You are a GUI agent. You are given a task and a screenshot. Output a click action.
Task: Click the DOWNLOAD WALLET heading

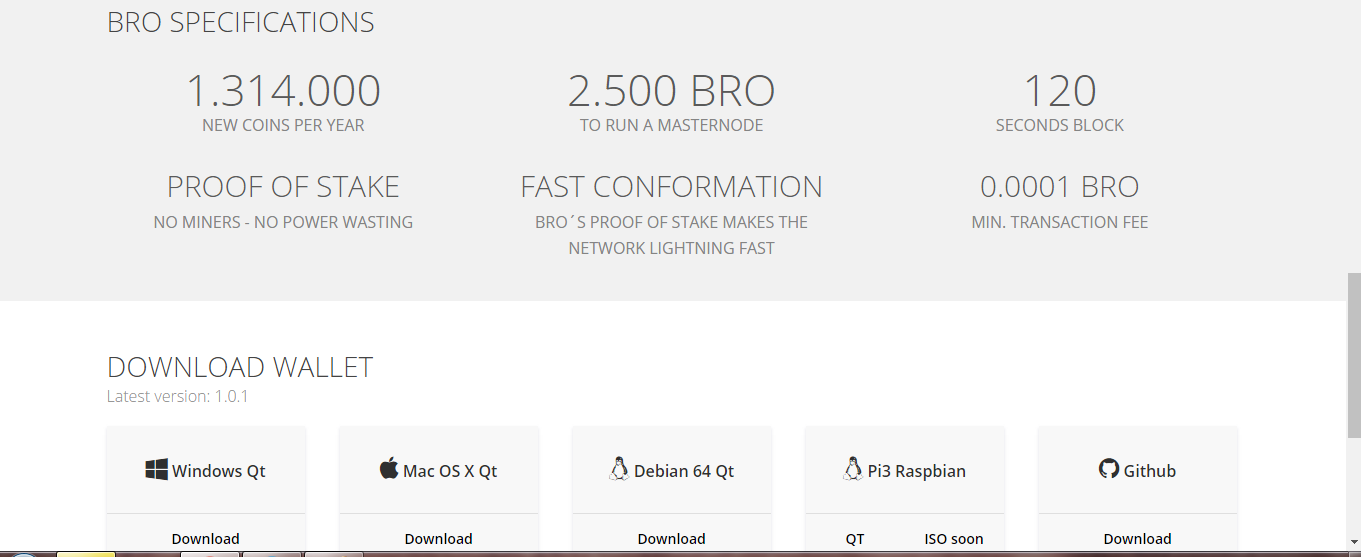click(x=240, y=367)
